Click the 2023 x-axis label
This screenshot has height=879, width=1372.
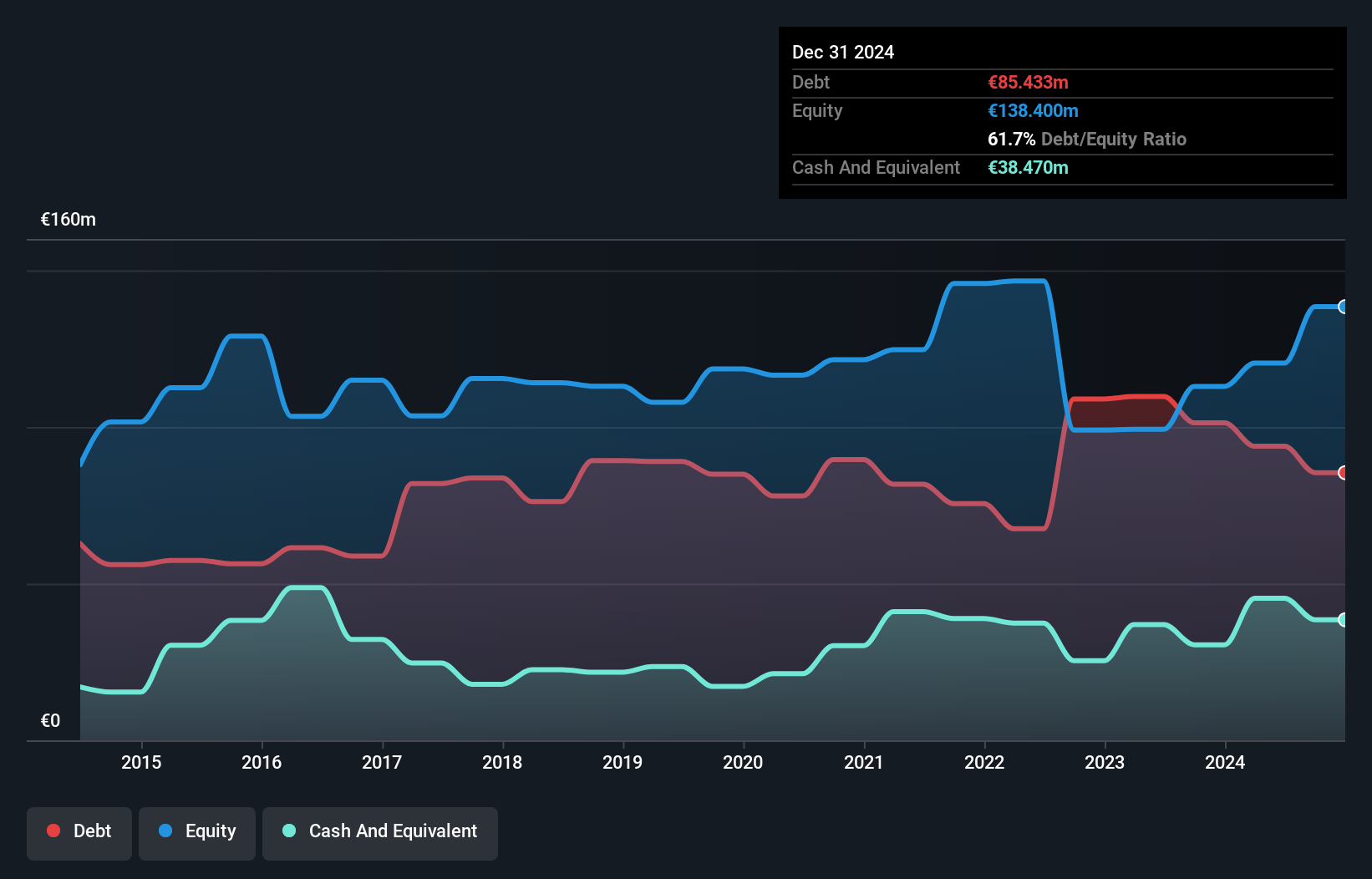point(1105,762)
